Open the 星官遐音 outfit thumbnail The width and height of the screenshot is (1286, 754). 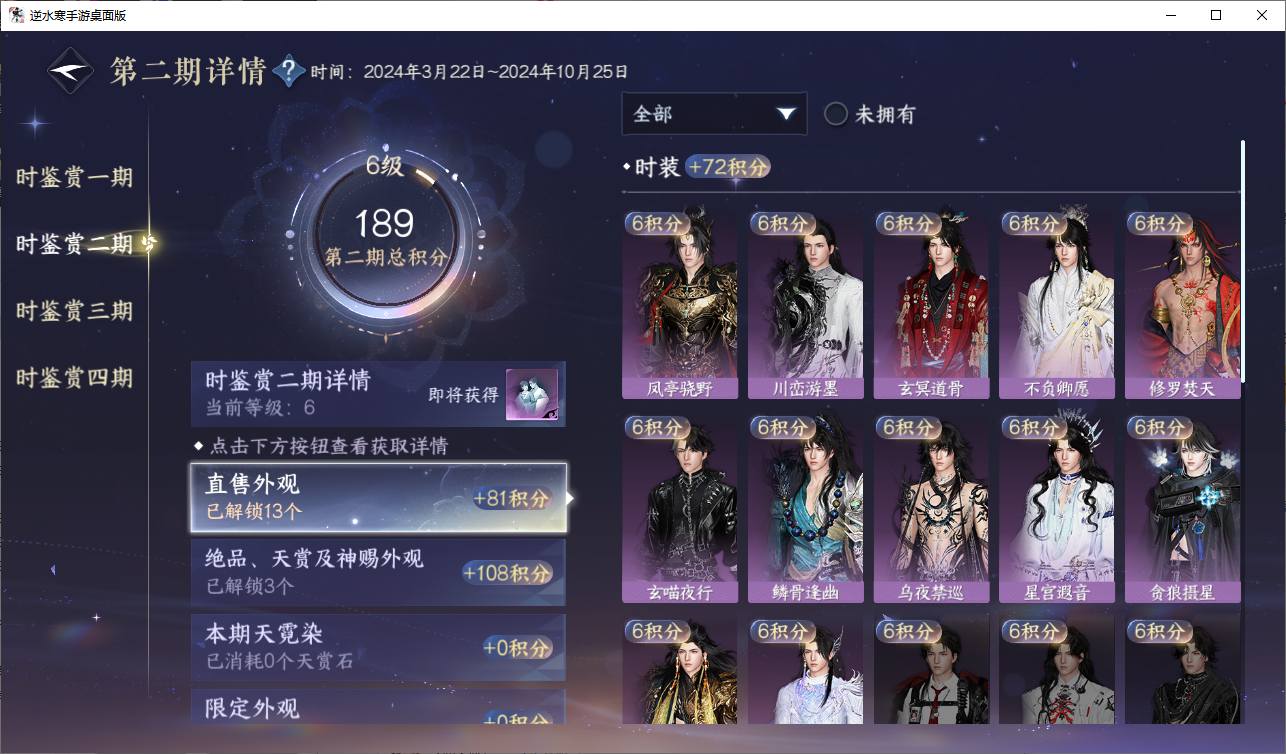pyautogui.click(x=1057, y=508)
